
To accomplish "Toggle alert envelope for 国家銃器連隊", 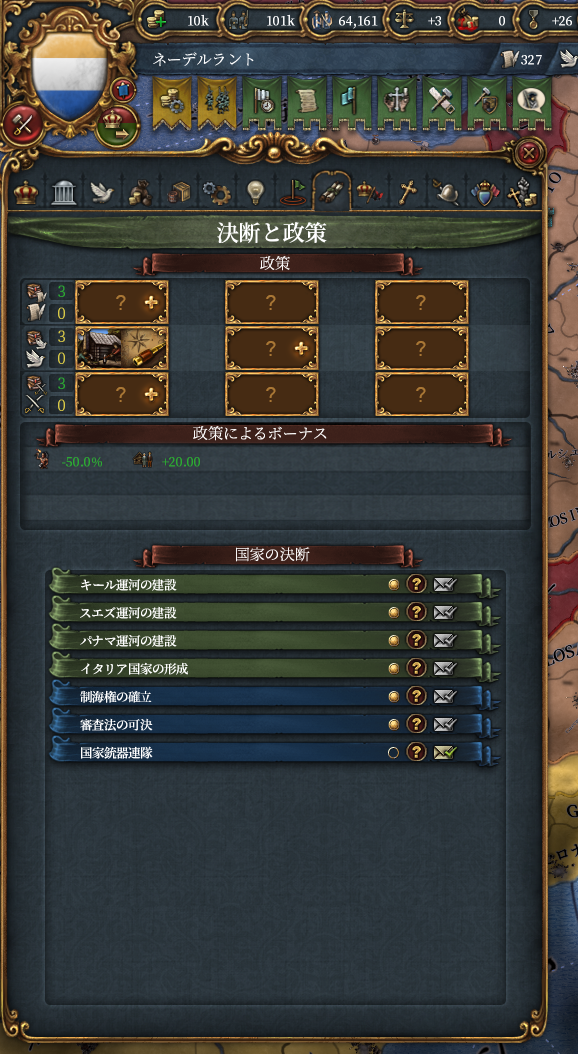I will [444, 752].
